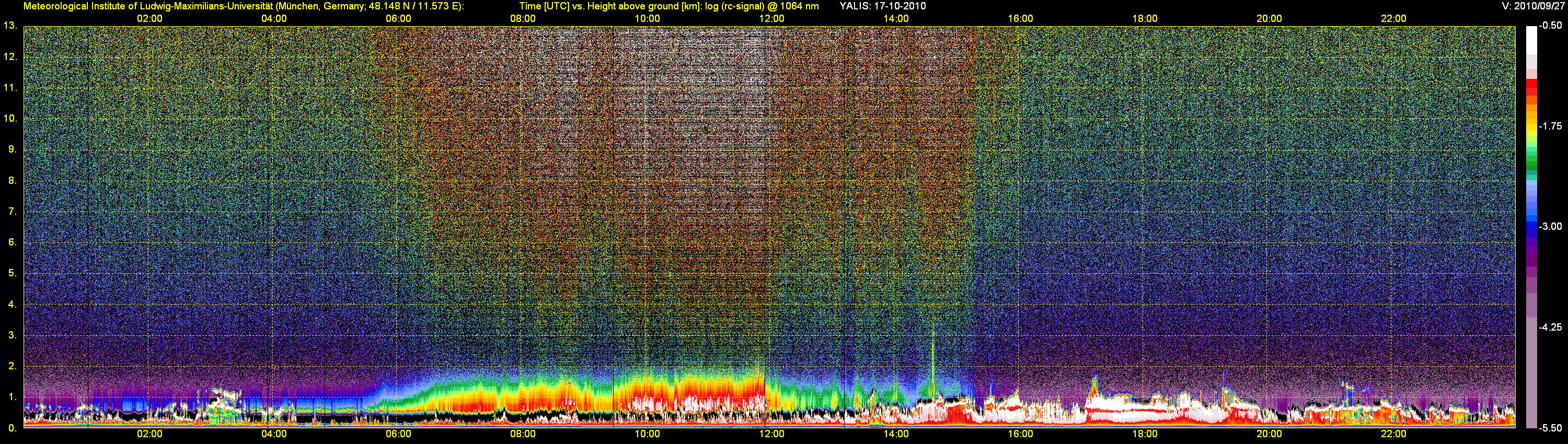Pick the 4. km height axis label

point(12,304)
